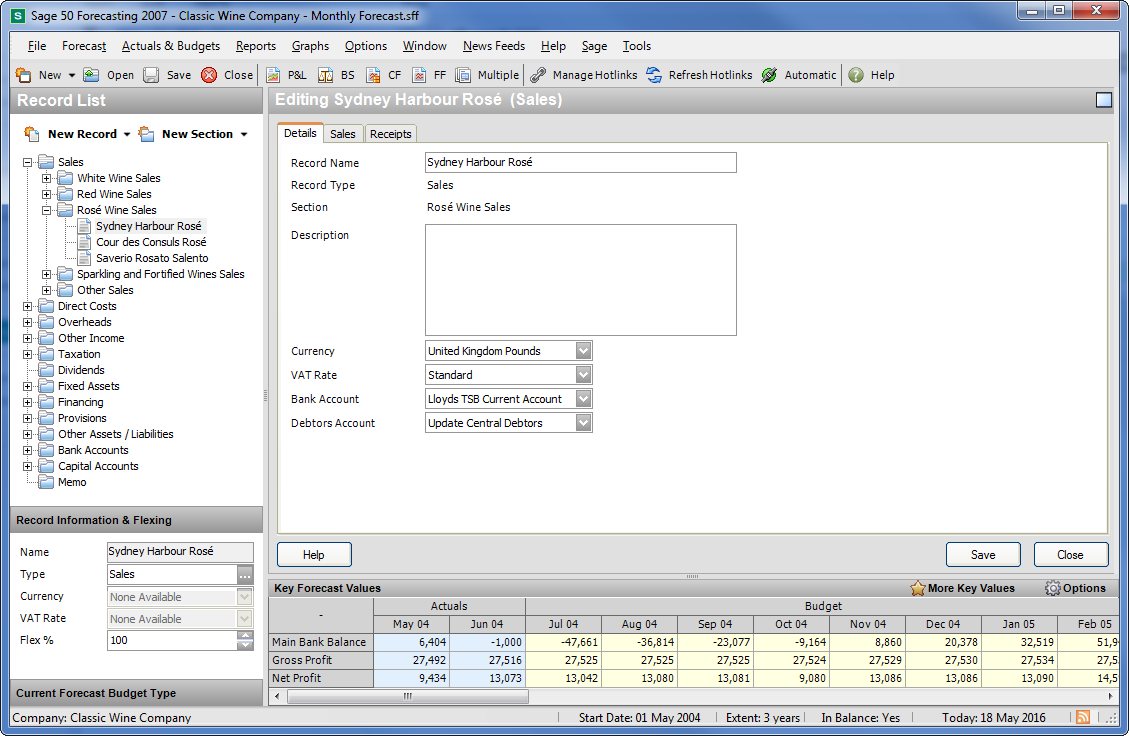Select Sparkling and Fortified Wines Sales
Screen dimensions: 1129x736
point(161,274)
